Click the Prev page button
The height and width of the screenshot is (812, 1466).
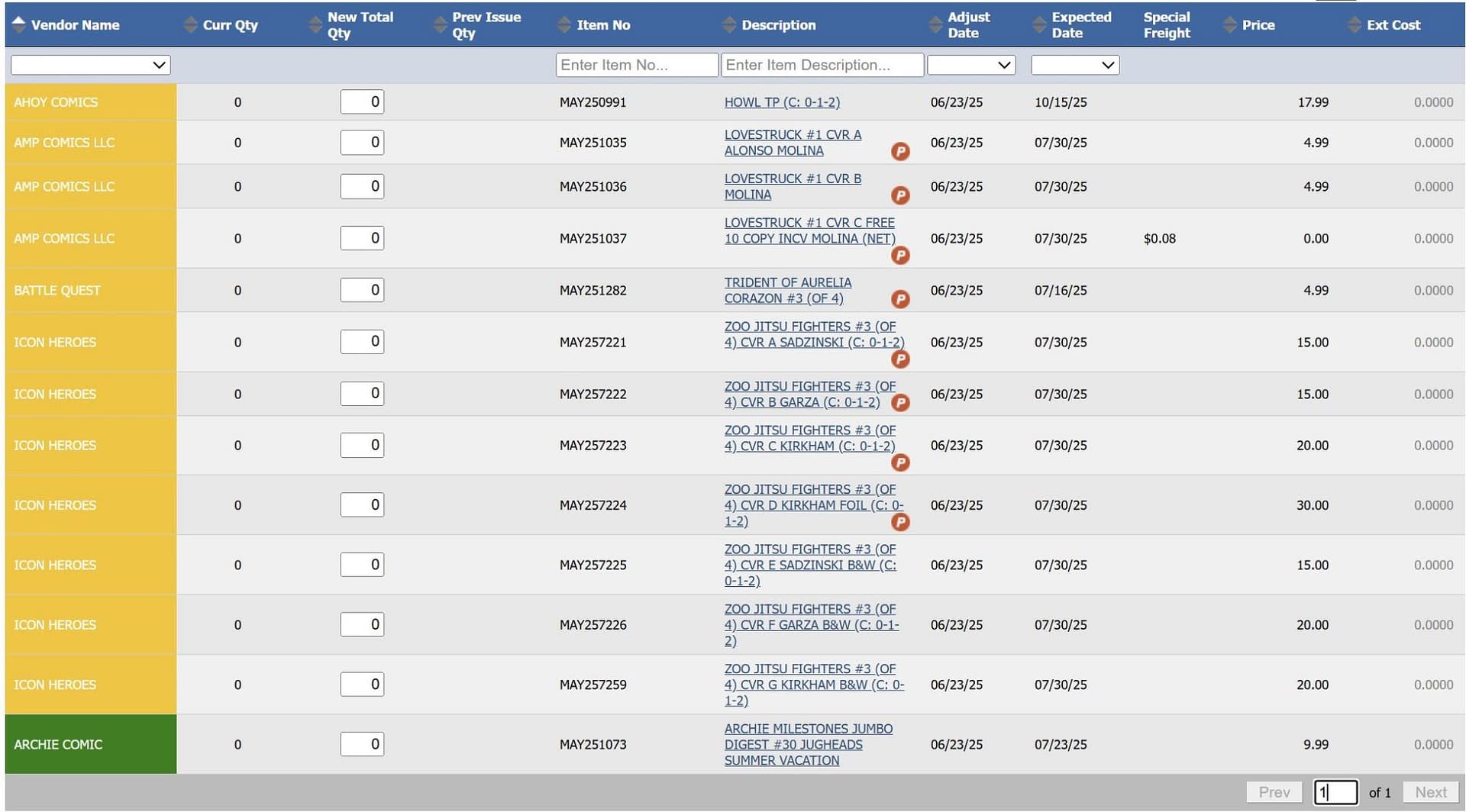pyautogui.click(x=1274, y=792)
